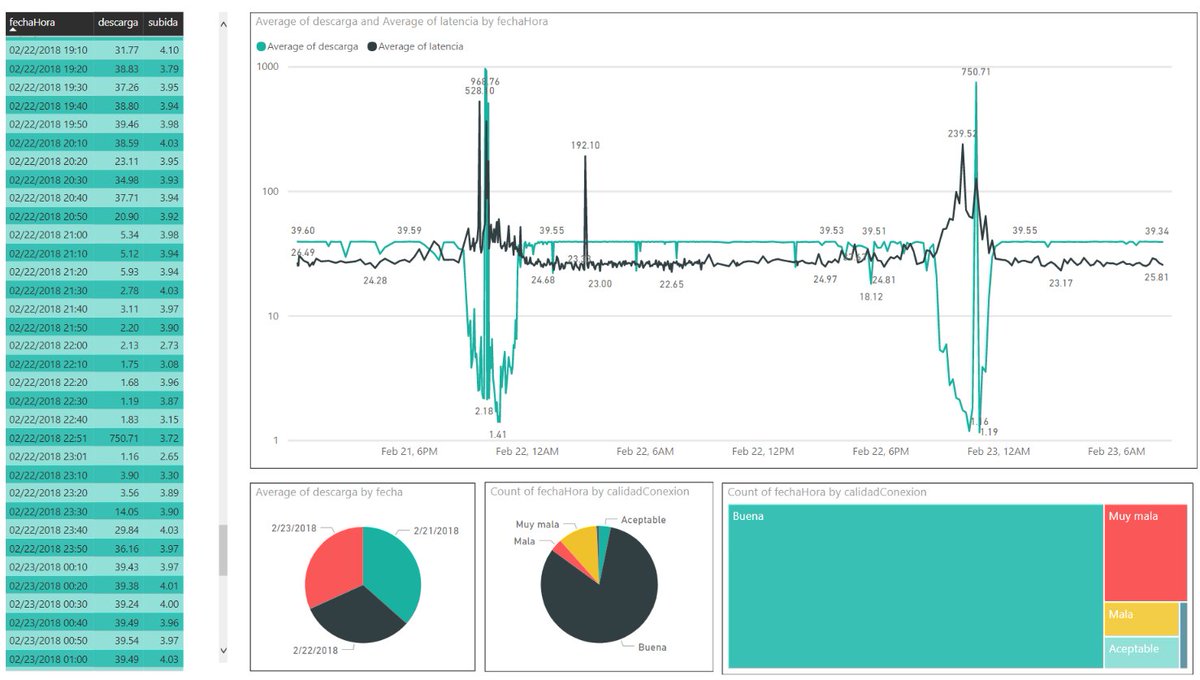Click the sort arrow under fechaHora header
1200x680 pixels.
14,32
